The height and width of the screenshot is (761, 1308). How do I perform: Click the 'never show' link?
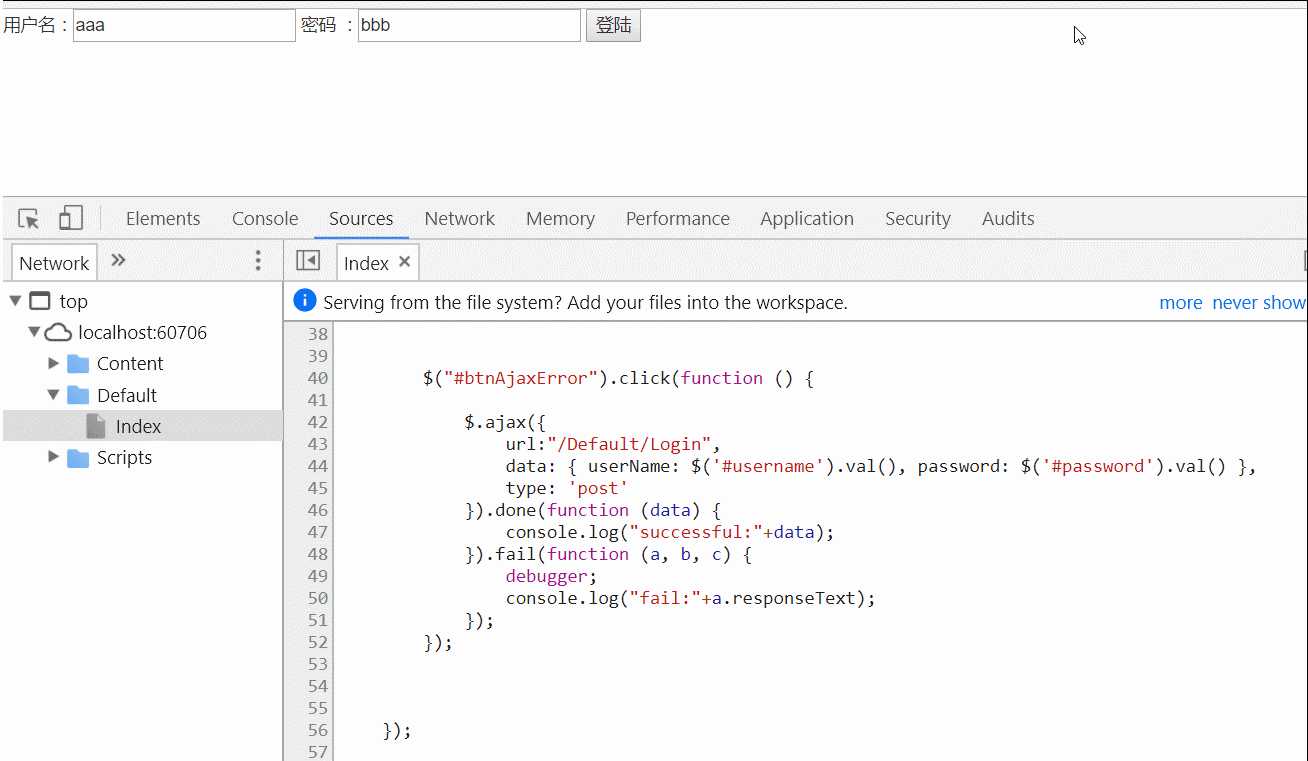pos(1259,303)
